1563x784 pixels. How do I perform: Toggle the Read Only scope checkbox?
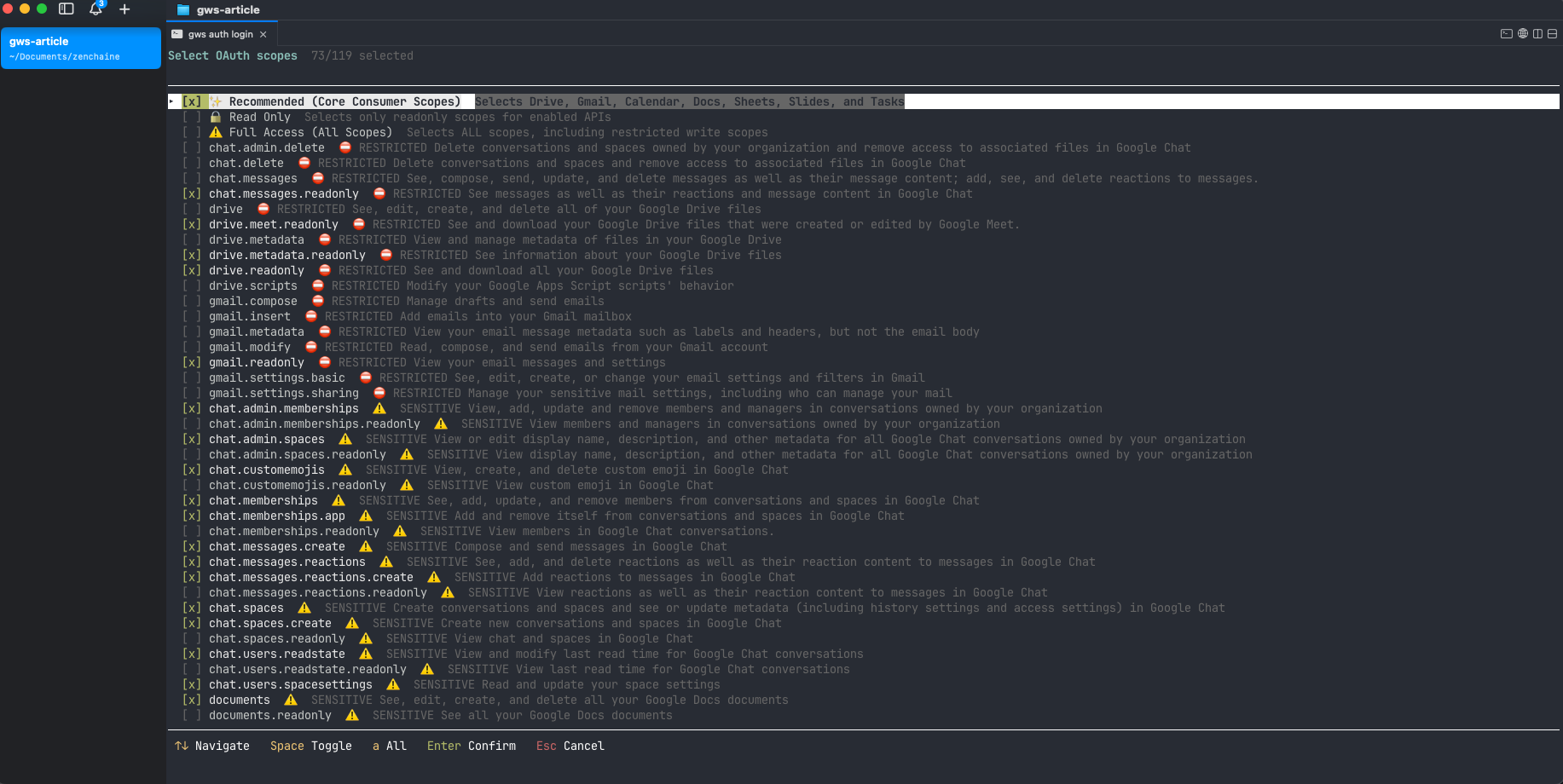192,118
